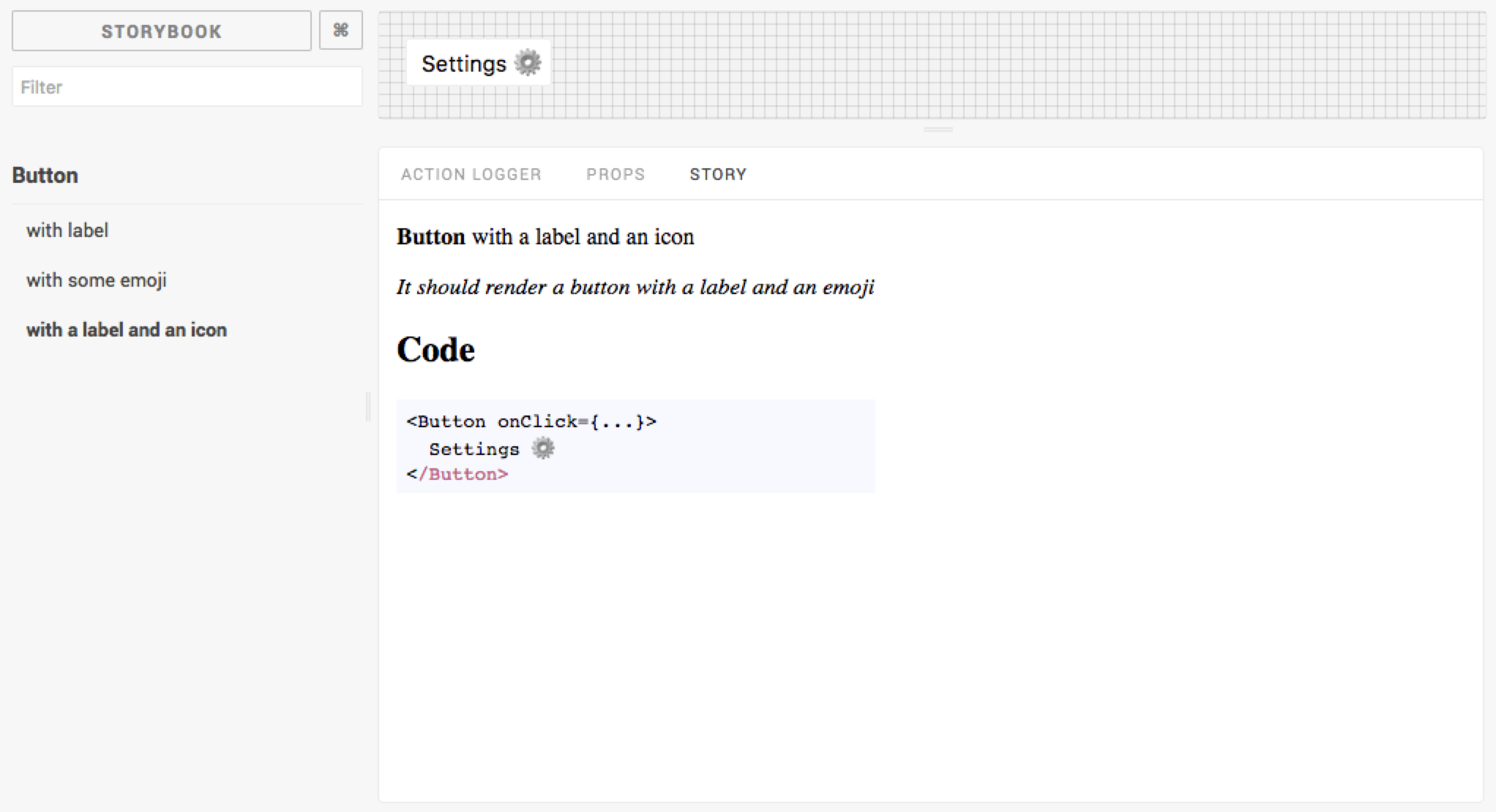Click the gear emoji in the Settings preview
The width and height of the screenshot is (1496, 812).
[528, 63]
